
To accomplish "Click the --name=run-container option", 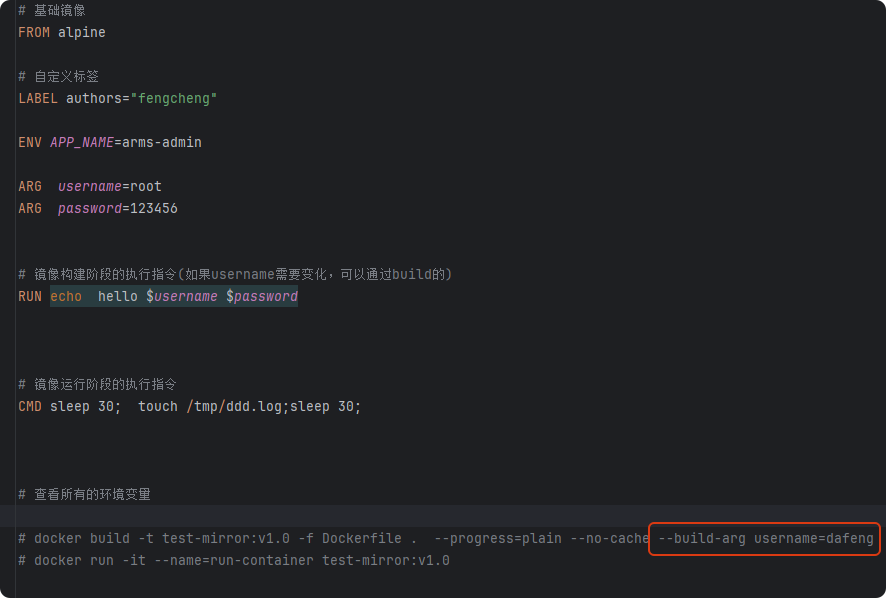I will [234, 560].
